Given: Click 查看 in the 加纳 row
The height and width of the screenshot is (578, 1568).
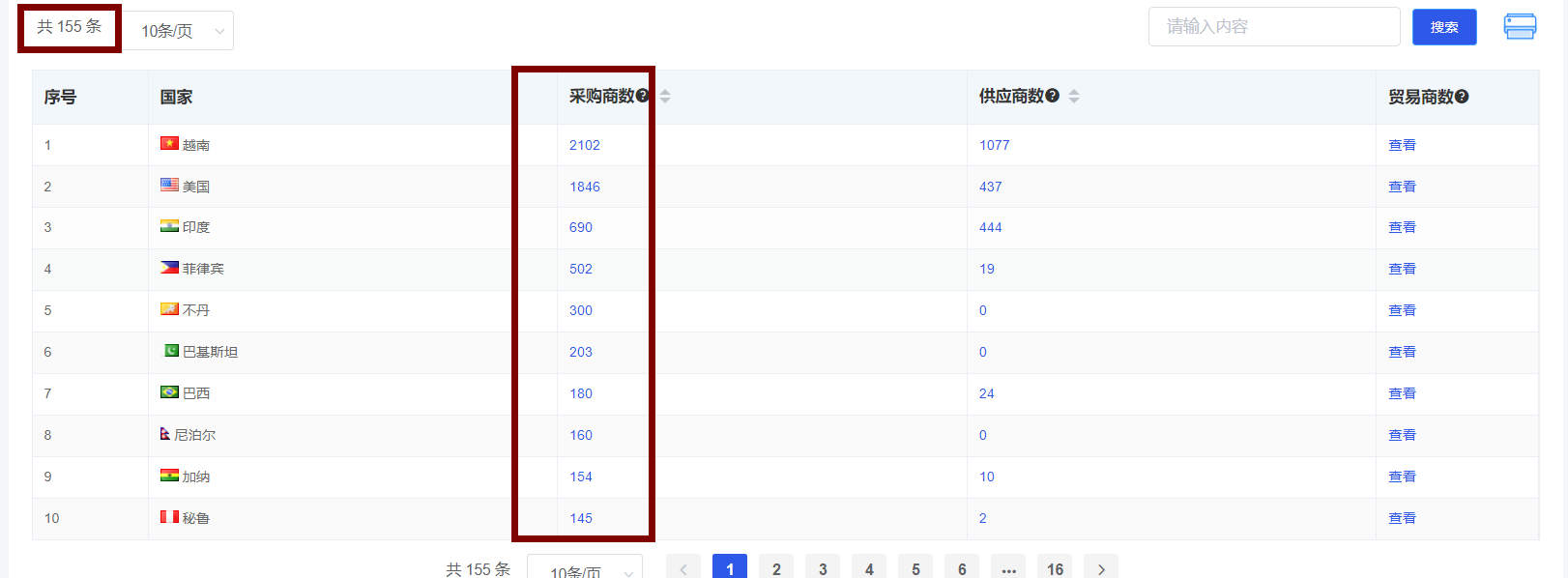Looking at the screenshot, I should click(1402, 477).
